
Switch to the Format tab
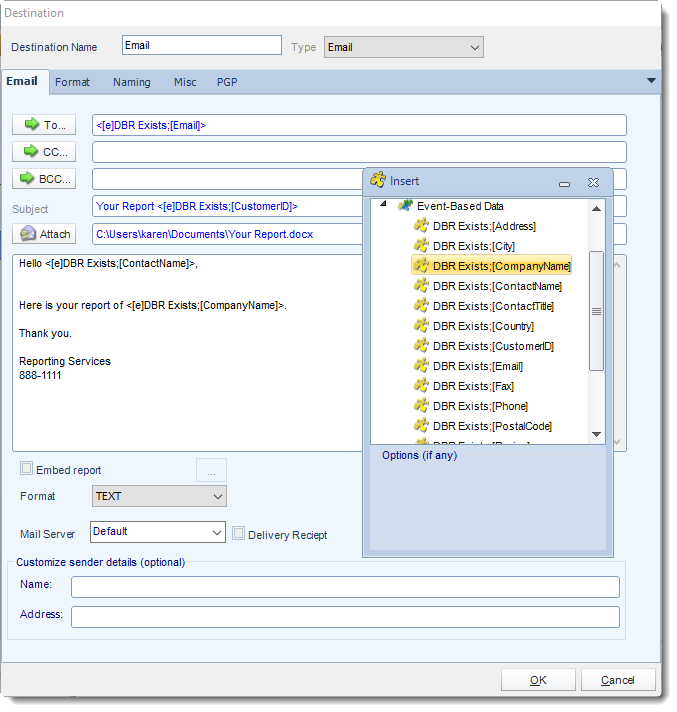click(72, 82)
